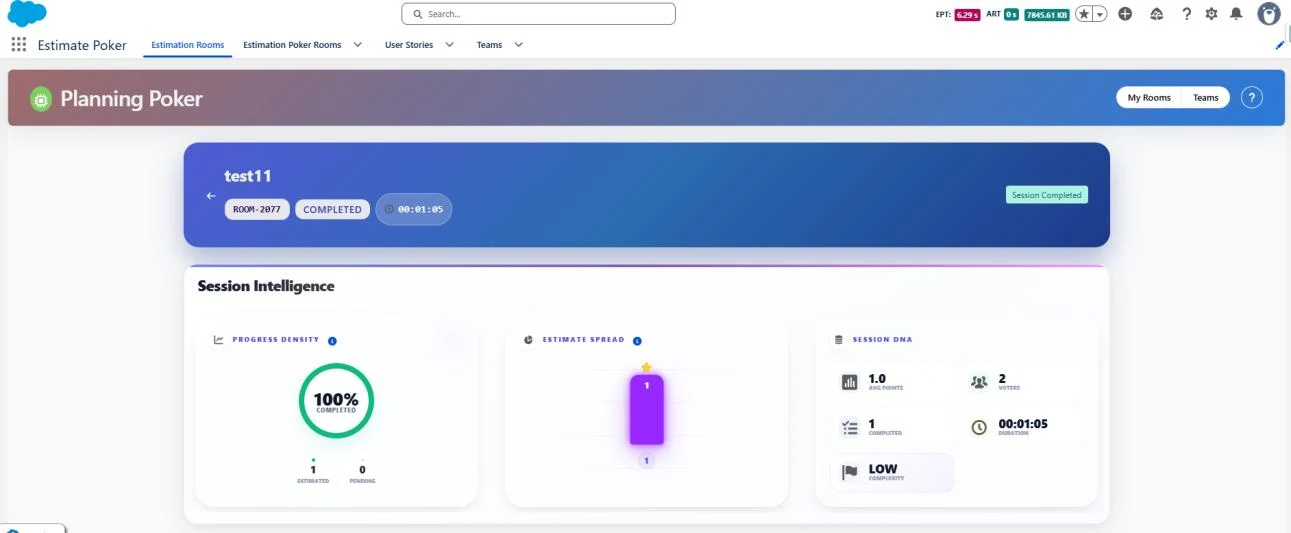The image size is (1291, 533).
Task: Open the Setup gear icon
Action: [x=1211, y=14]
